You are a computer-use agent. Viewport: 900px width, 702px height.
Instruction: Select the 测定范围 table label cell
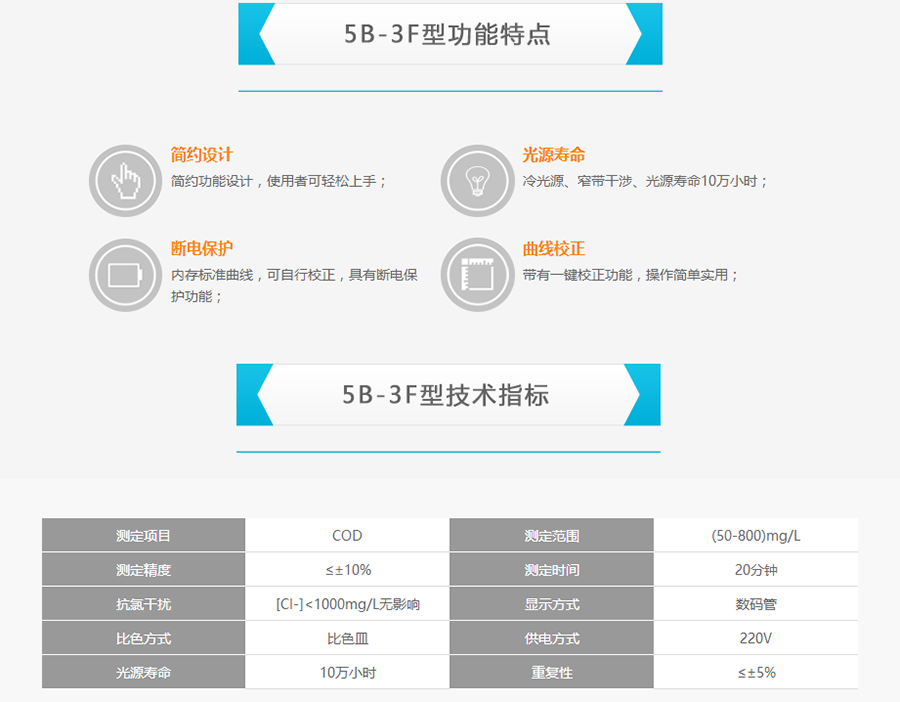(x=551, y=536)
